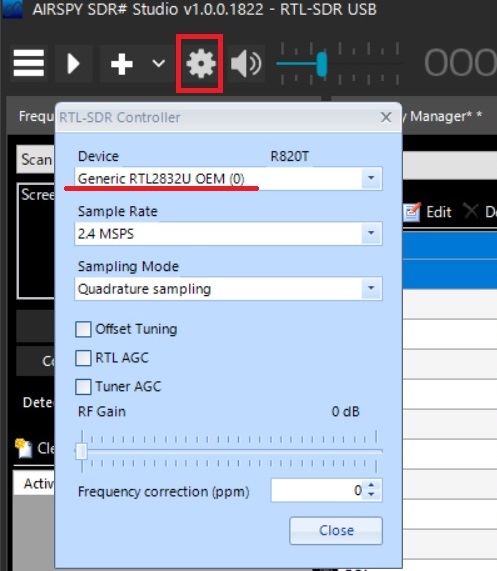
Task: Enable the Tuner AGC checkbox
Action: tap(83, 386)
